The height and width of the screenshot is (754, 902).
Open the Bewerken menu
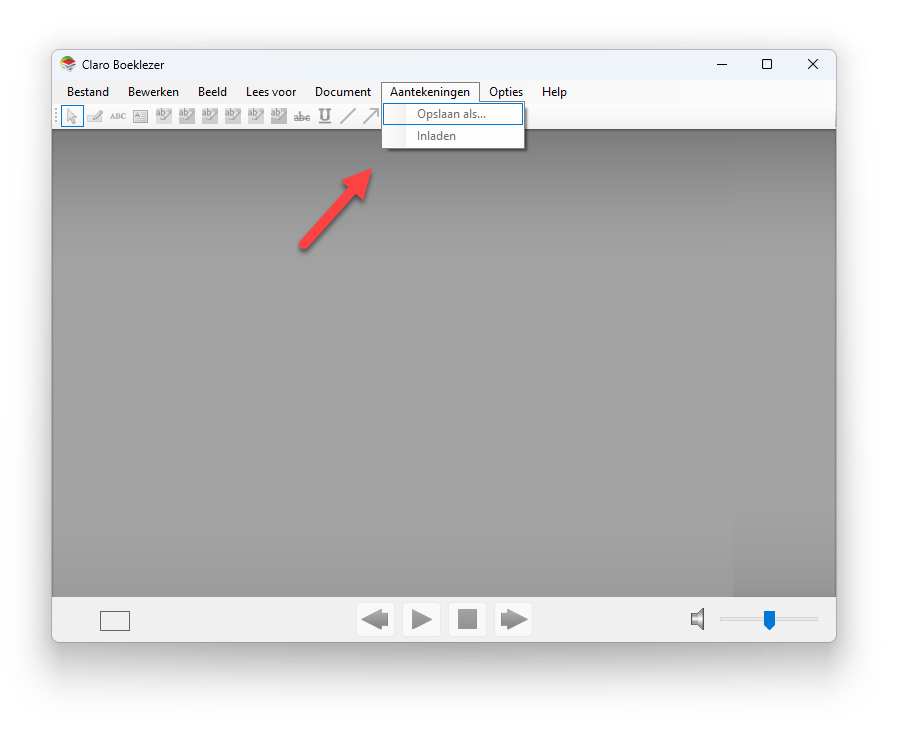coord(154,92)
